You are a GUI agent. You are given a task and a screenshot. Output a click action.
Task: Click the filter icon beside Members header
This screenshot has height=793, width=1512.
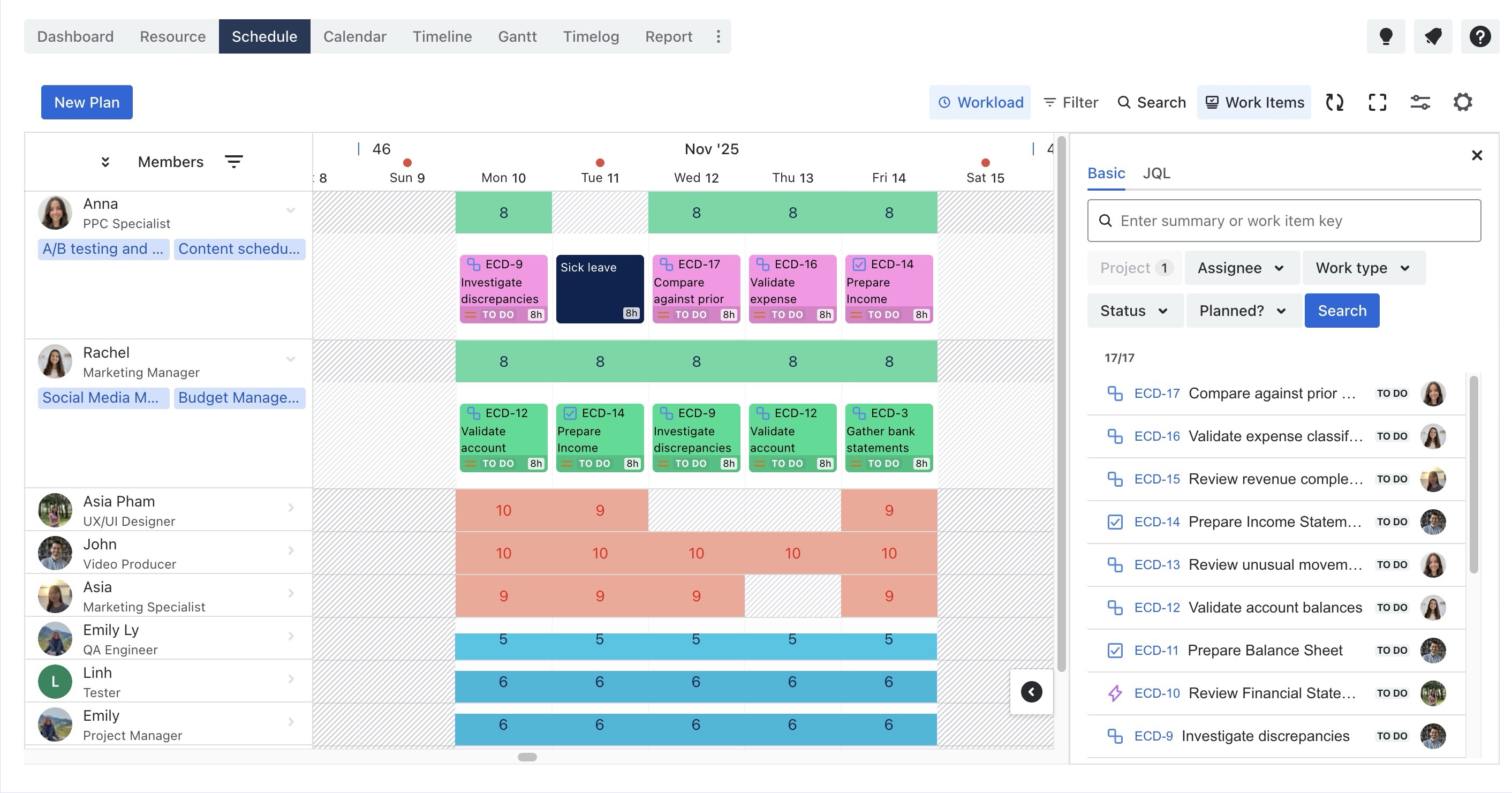pyautogui.click(x=234, y=161)
